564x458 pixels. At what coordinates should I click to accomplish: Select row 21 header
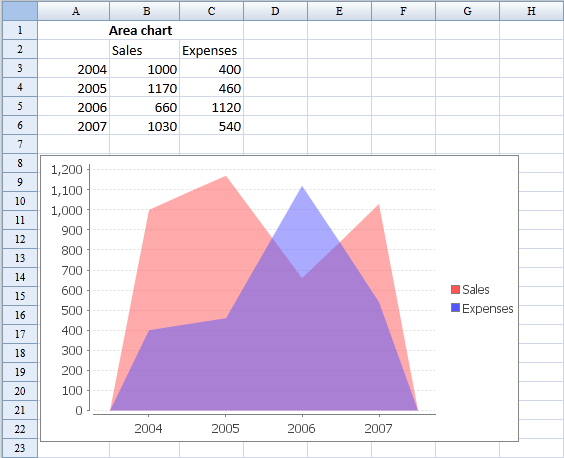(x=20, y=410)
